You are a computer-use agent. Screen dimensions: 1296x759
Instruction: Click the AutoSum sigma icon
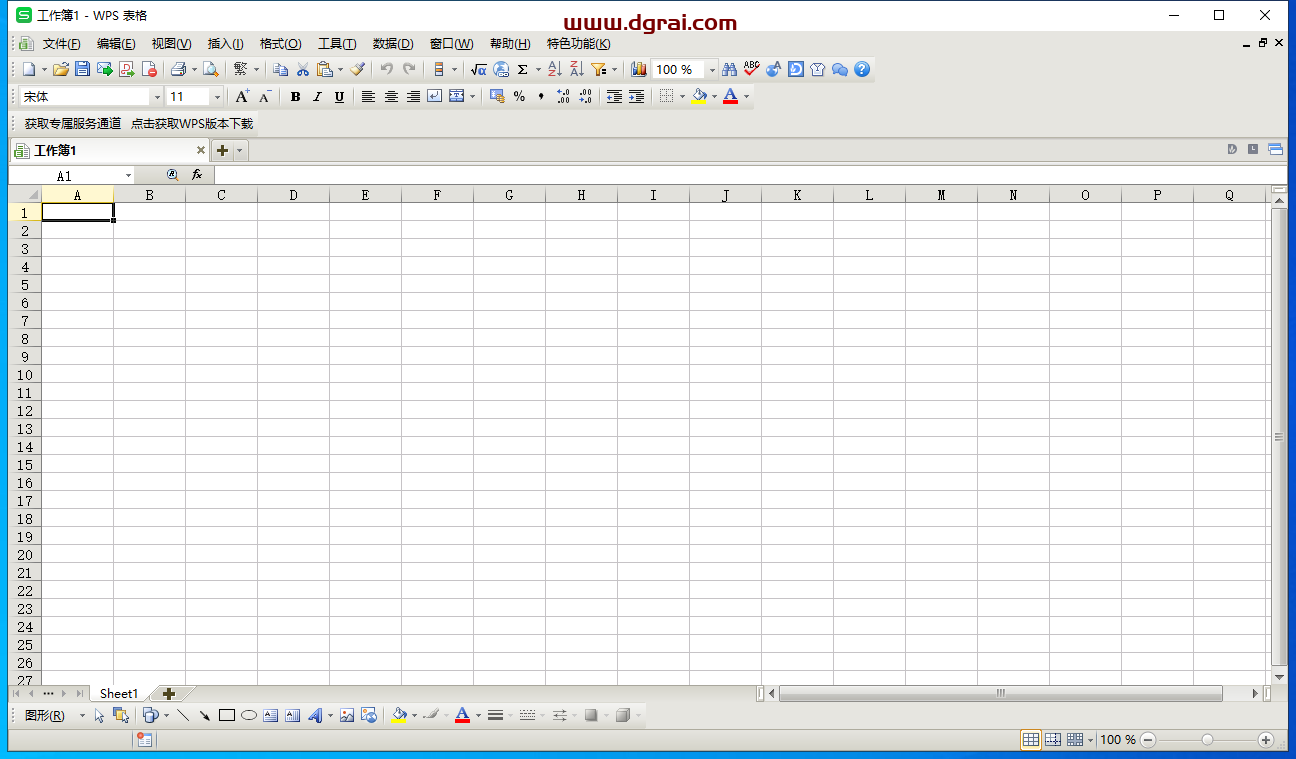(522, 69)
